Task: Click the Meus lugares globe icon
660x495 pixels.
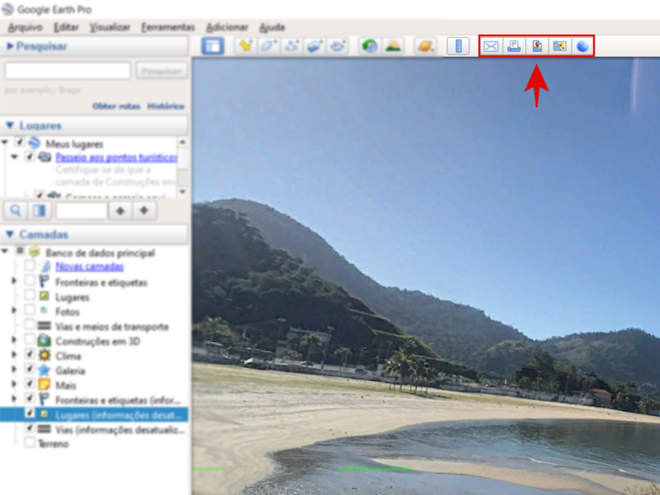Action: [x=34, y=143]
